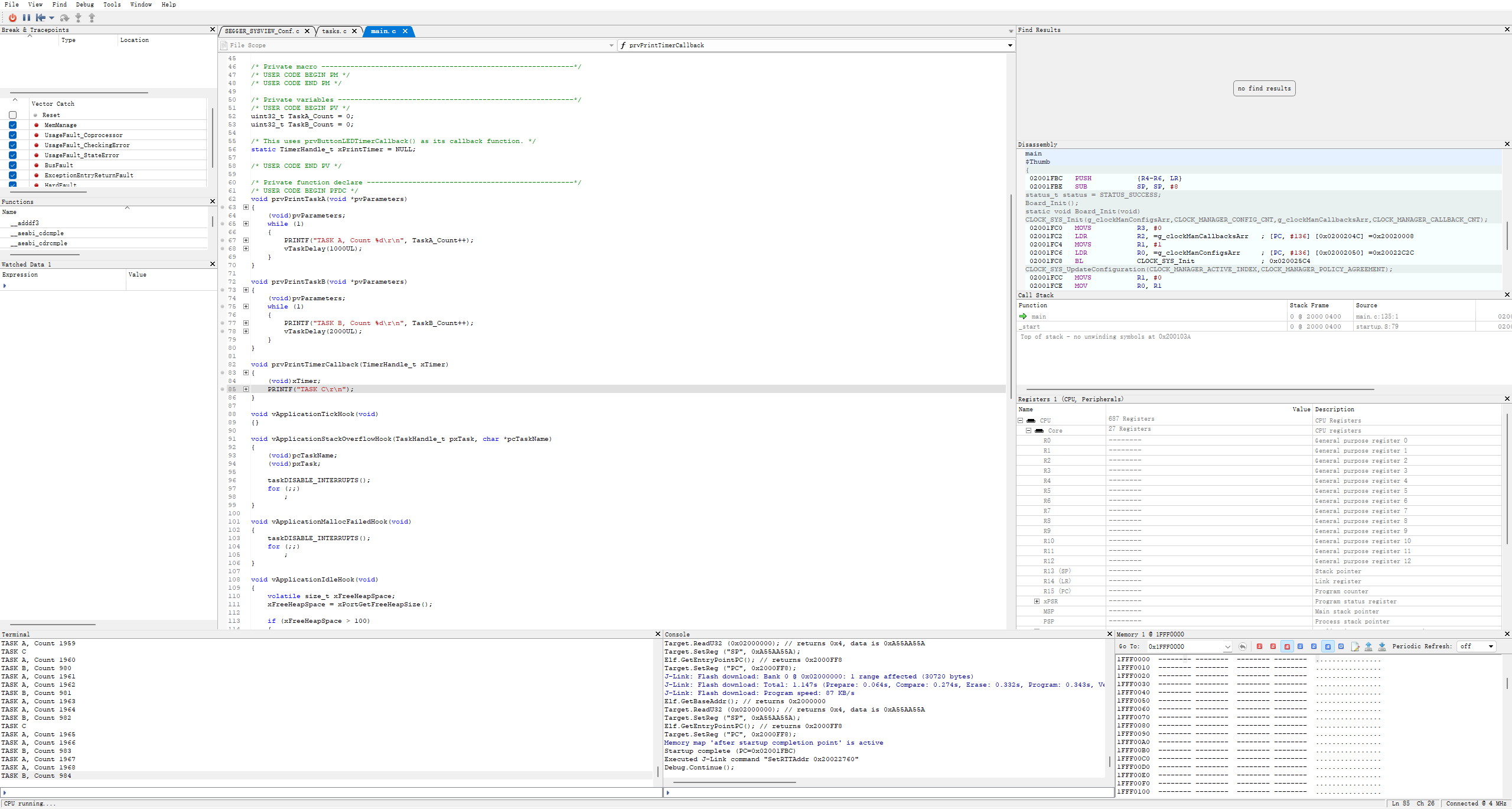Expand the fold marker at line 83
1512x809 pixels.
(246, 373)
